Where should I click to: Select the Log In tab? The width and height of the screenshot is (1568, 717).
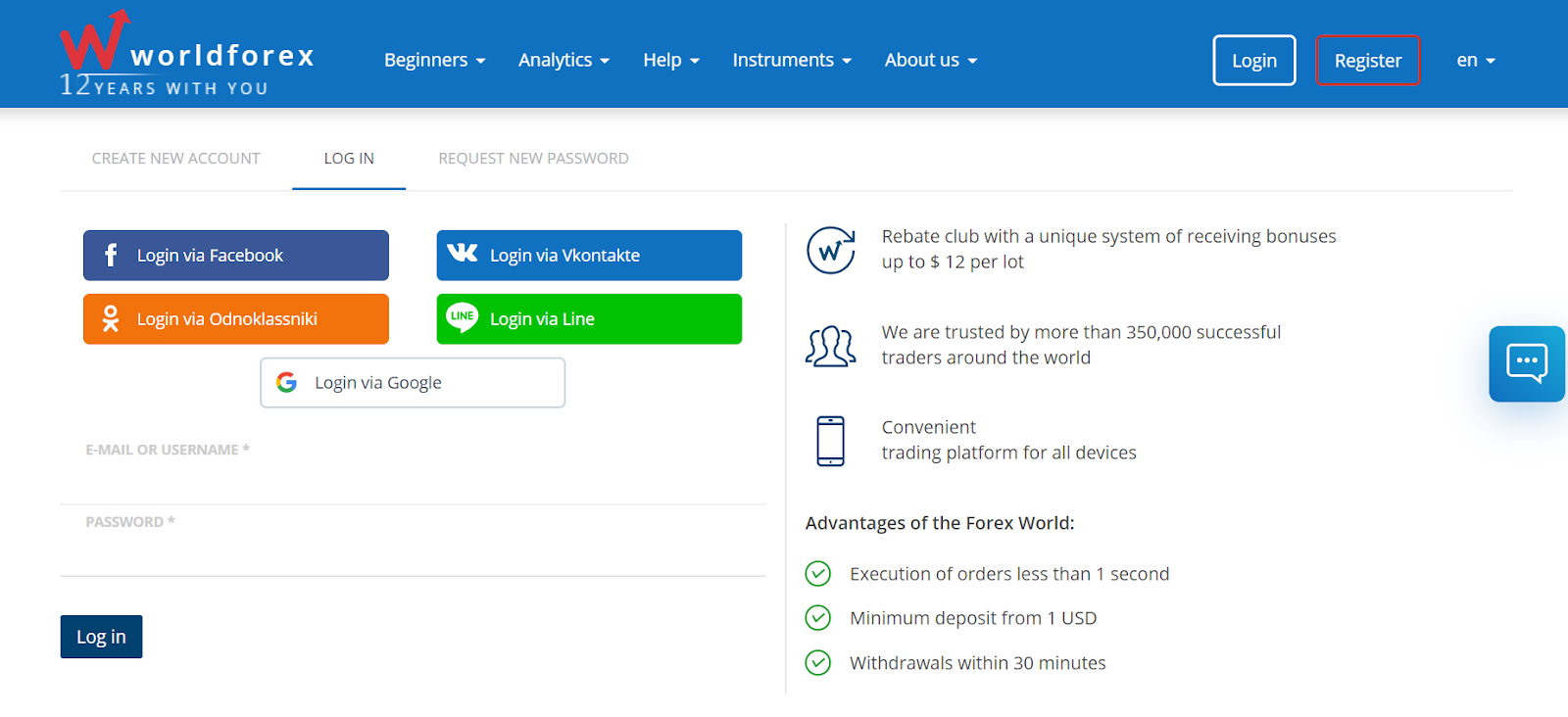coord(349,159)
